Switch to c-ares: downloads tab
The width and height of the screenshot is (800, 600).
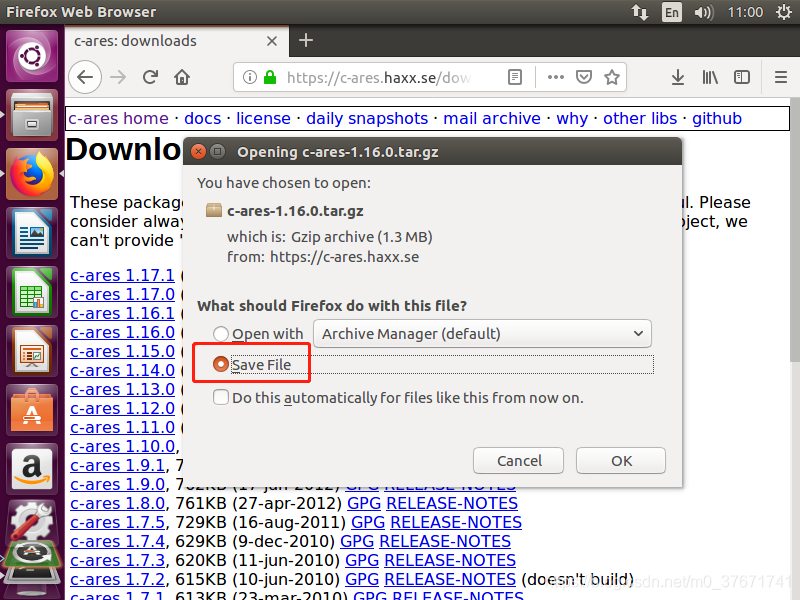pos(175,41)
